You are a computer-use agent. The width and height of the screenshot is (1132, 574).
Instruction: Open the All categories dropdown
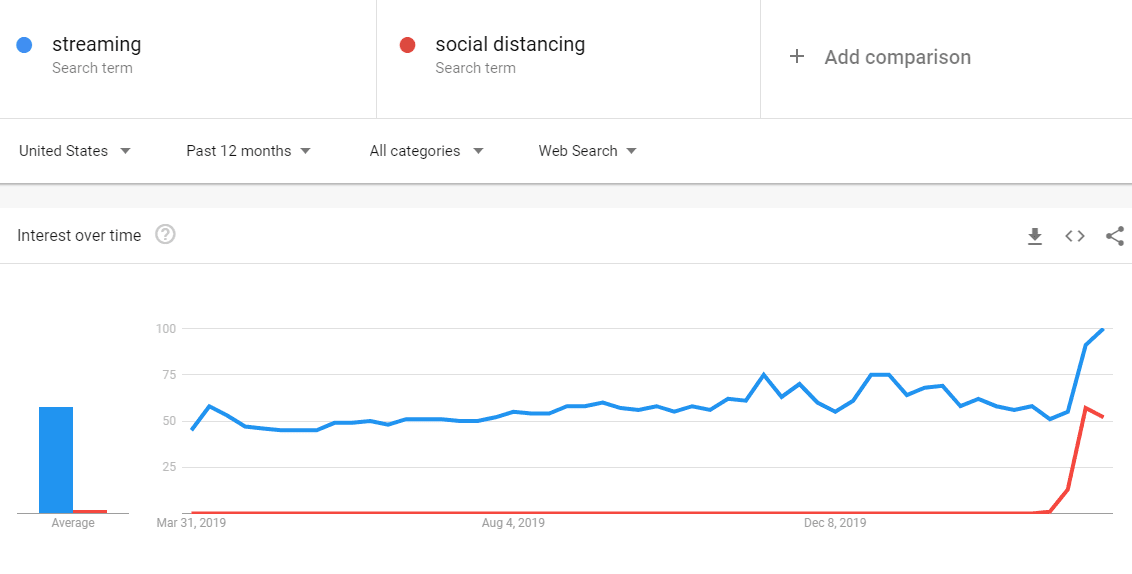click(426, 151)
